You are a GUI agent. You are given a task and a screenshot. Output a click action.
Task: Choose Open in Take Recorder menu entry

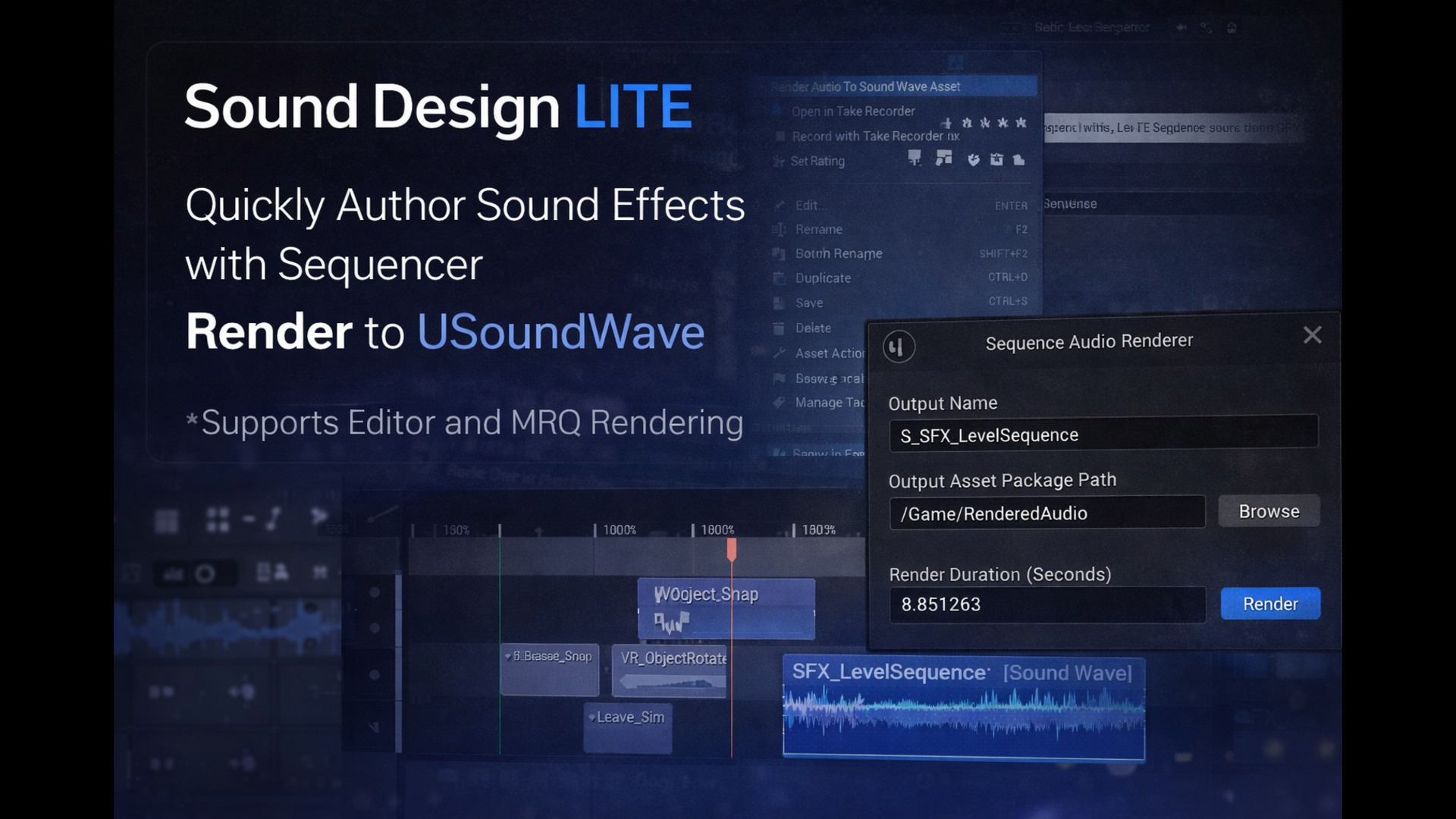pyautogui.click(x=853, y=111)
